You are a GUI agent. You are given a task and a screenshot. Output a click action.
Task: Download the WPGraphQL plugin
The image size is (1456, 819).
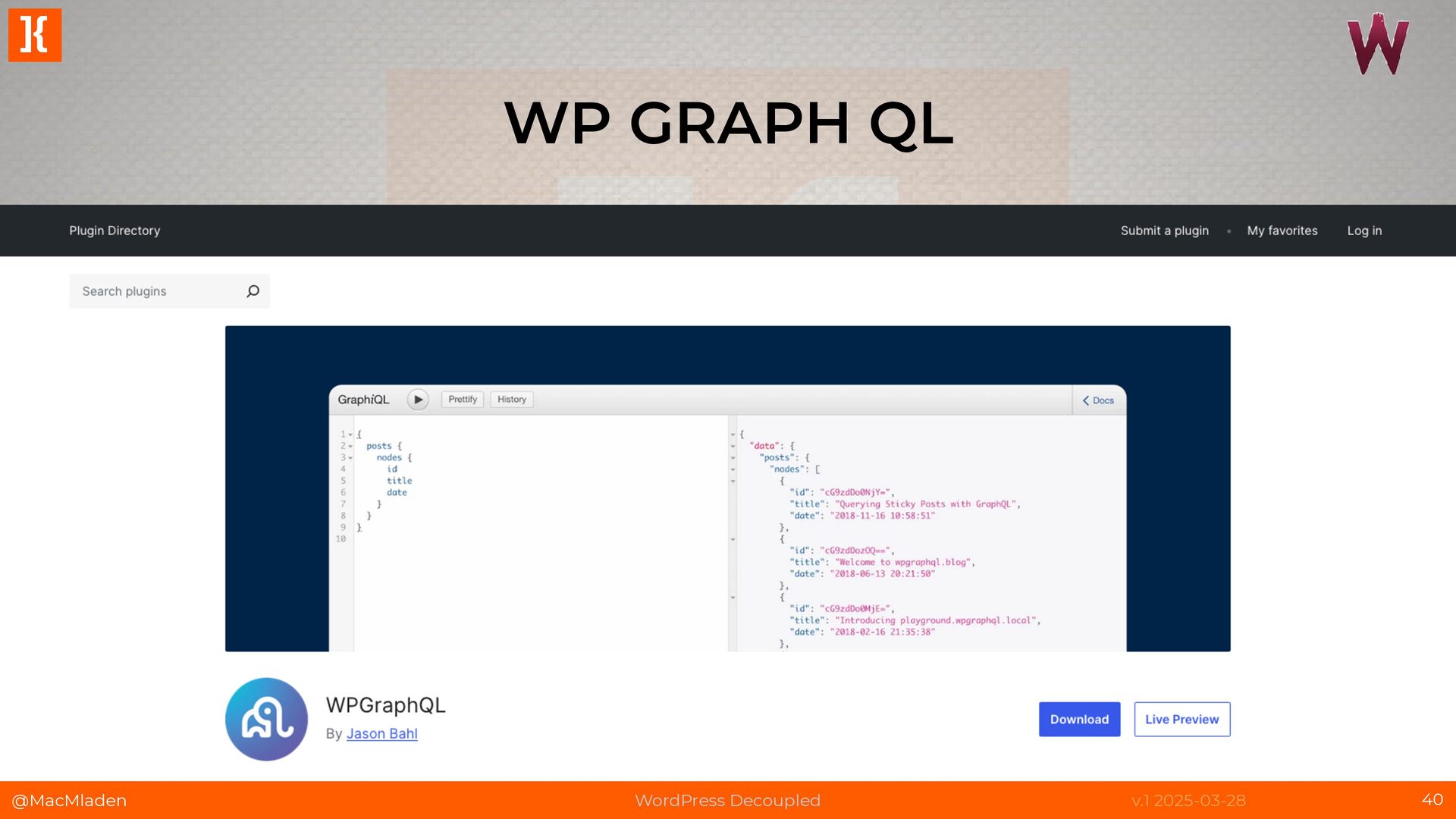click(x=1079, y=719)
